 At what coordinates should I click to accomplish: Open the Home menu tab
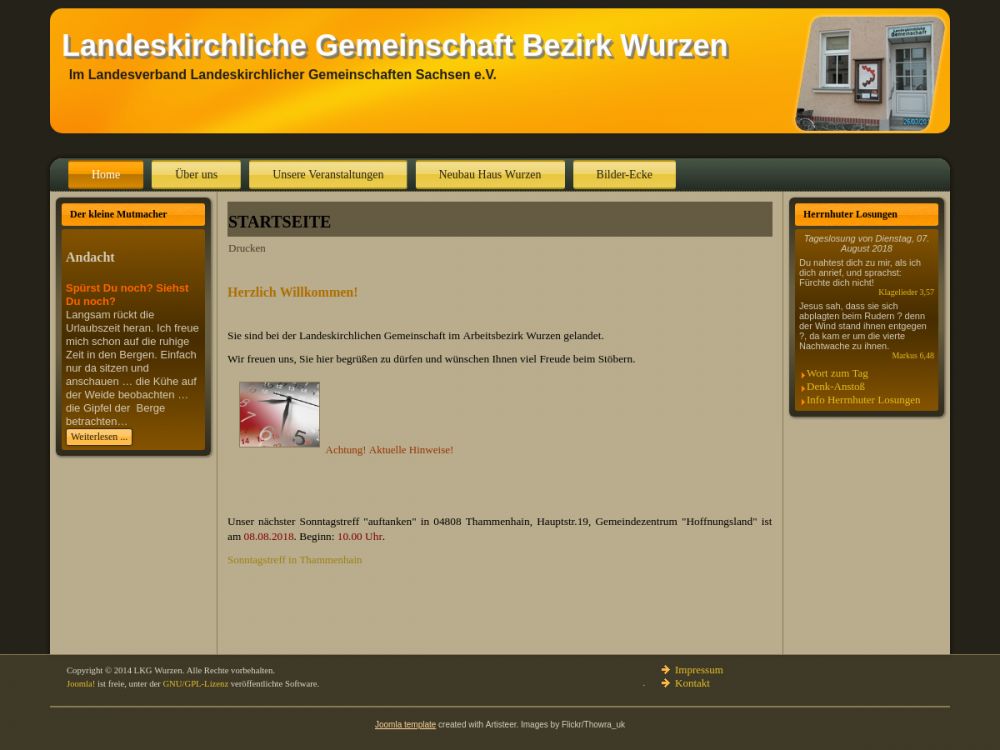click(105, 175)
